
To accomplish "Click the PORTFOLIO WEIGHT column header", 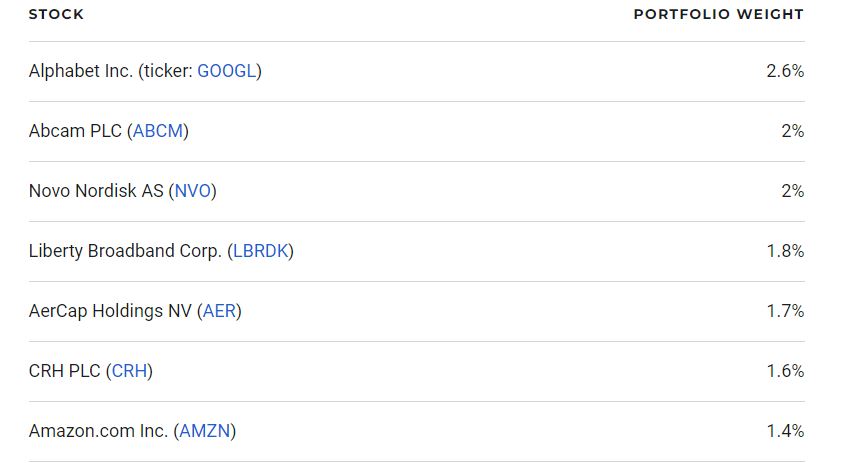I will click(x=719, y=15).
